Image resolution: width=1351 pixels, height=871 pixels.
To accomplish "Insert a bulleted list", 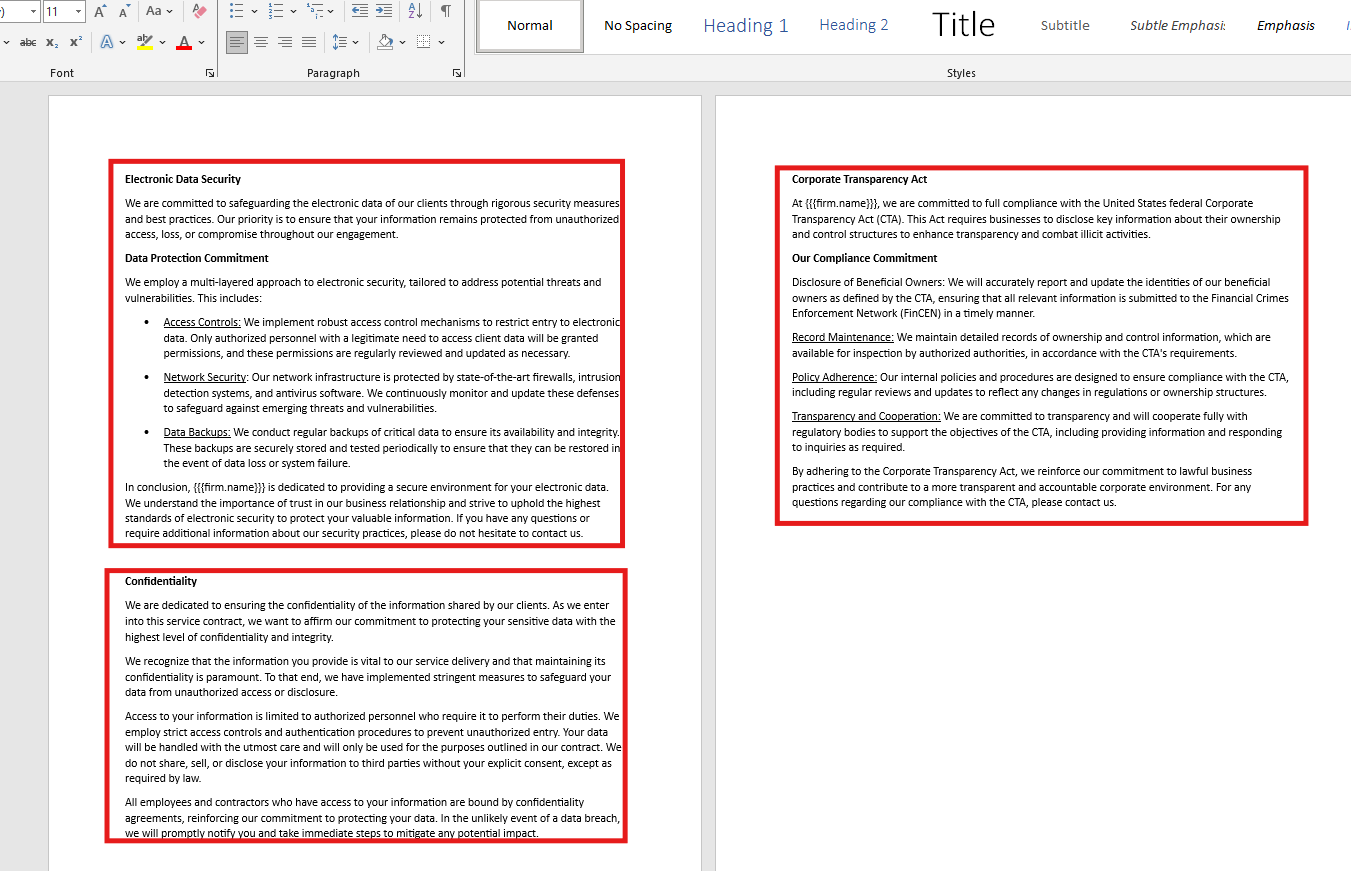I will (x=236, y=11).
